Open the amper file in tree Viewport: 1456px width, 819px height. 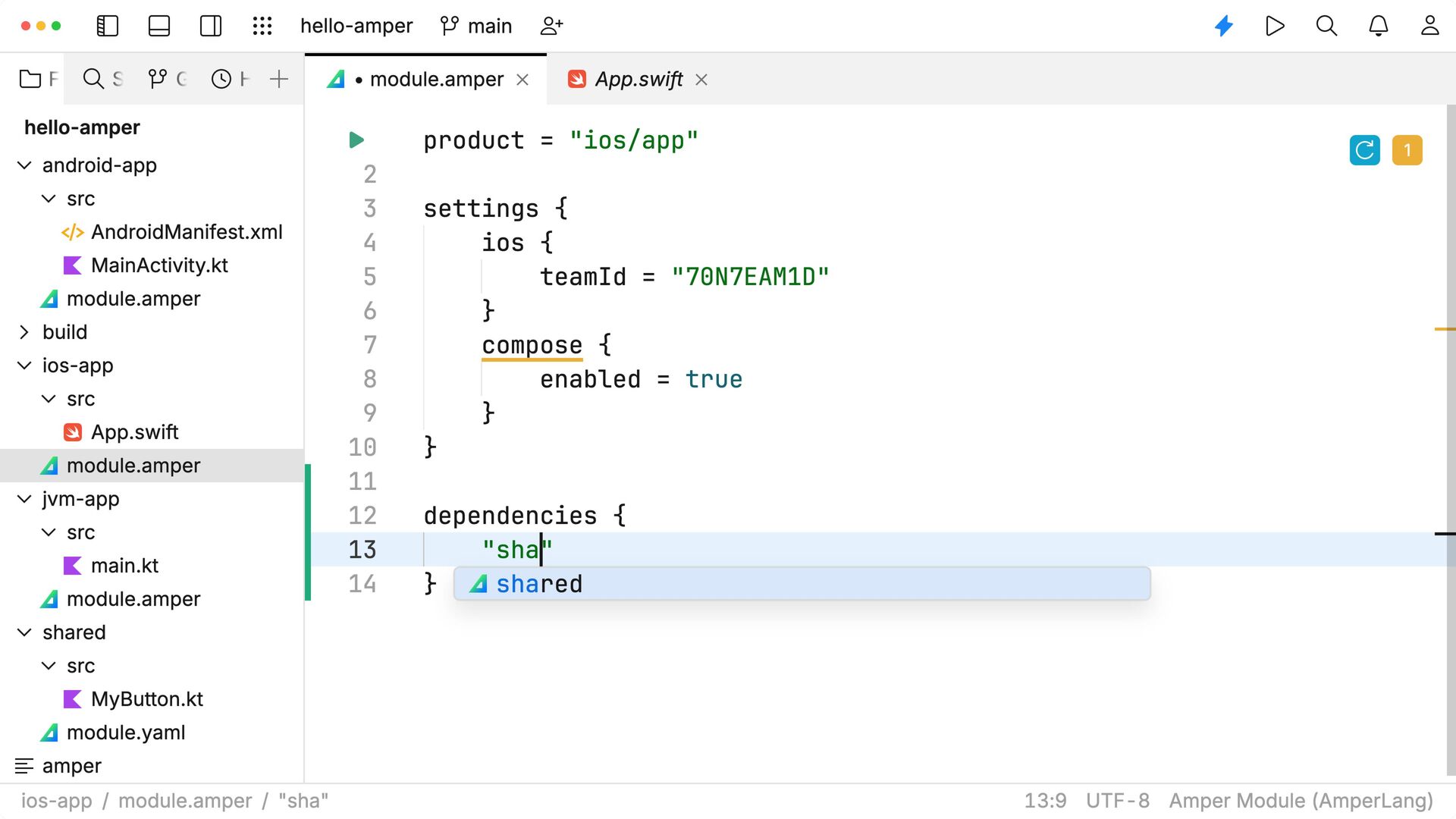71,766
